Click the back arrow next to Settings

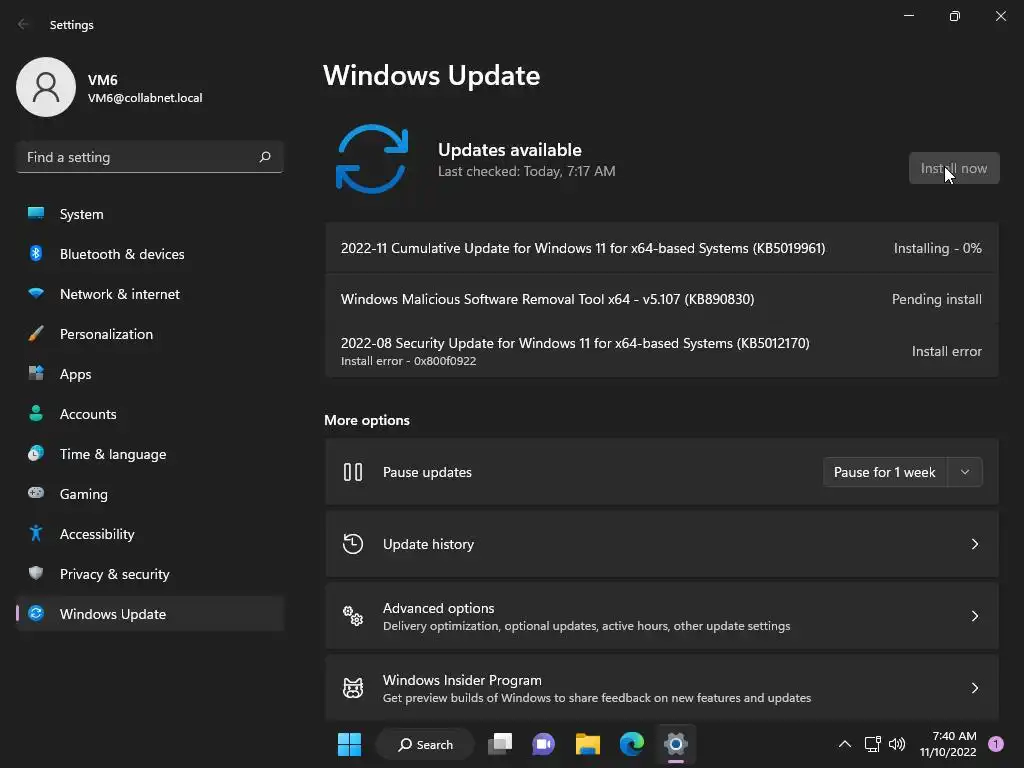[24, 24]
